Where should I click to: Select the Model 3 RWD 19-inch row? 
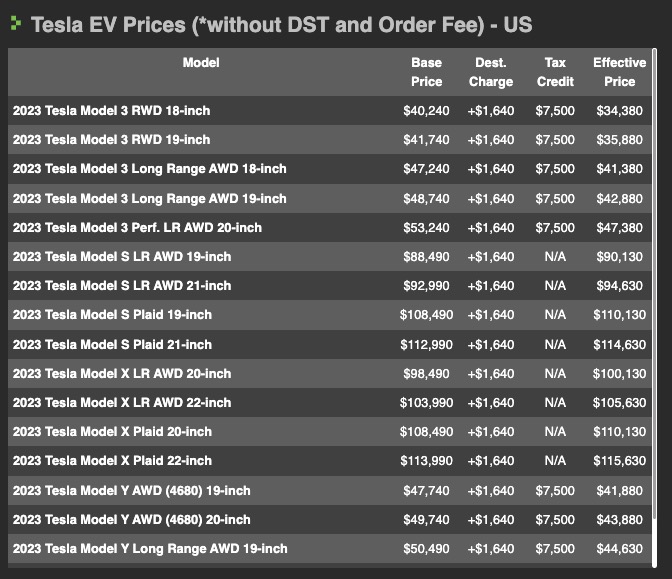(x=111, y=140)
